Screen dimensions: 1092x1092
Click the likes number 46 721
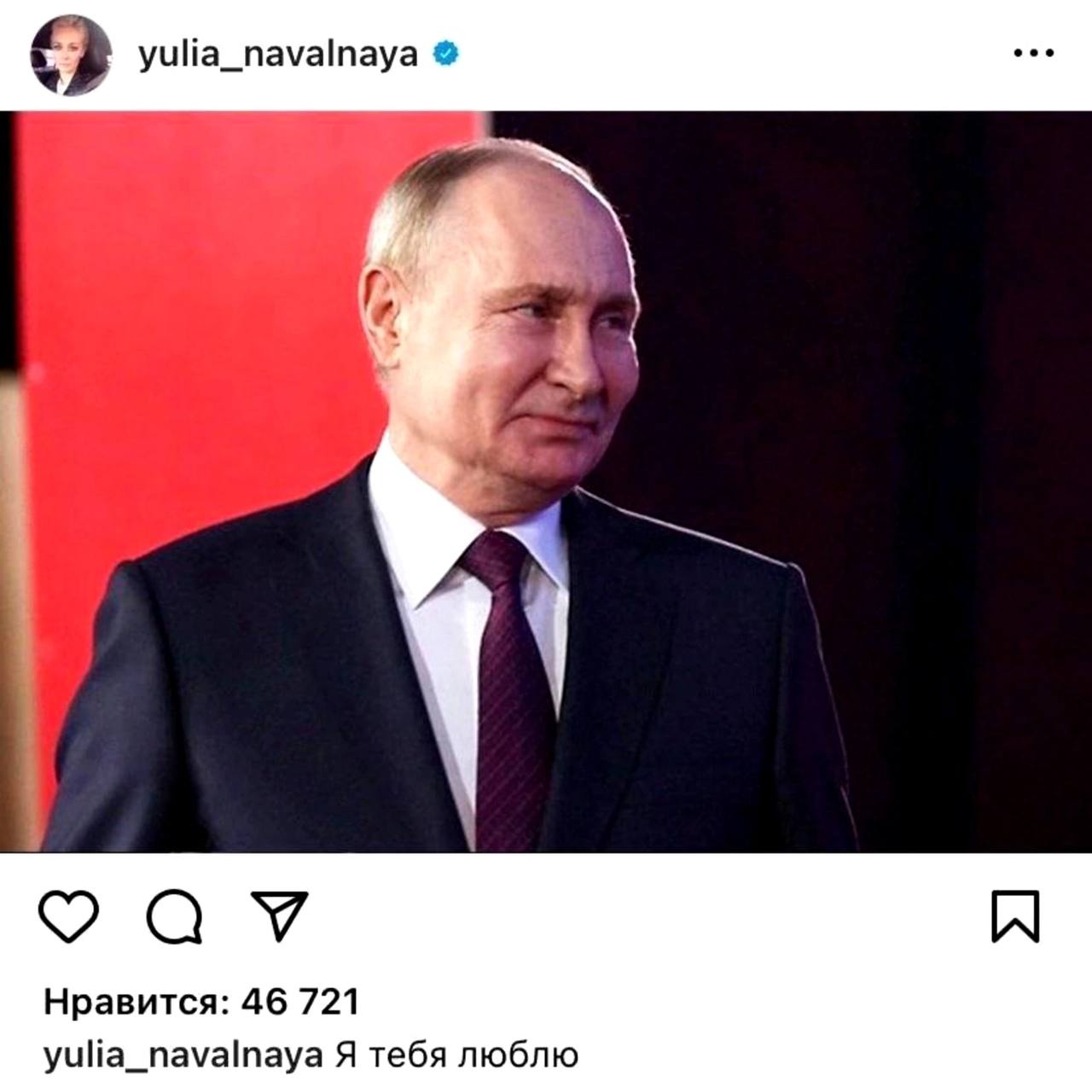click(x=300, y=1002)
